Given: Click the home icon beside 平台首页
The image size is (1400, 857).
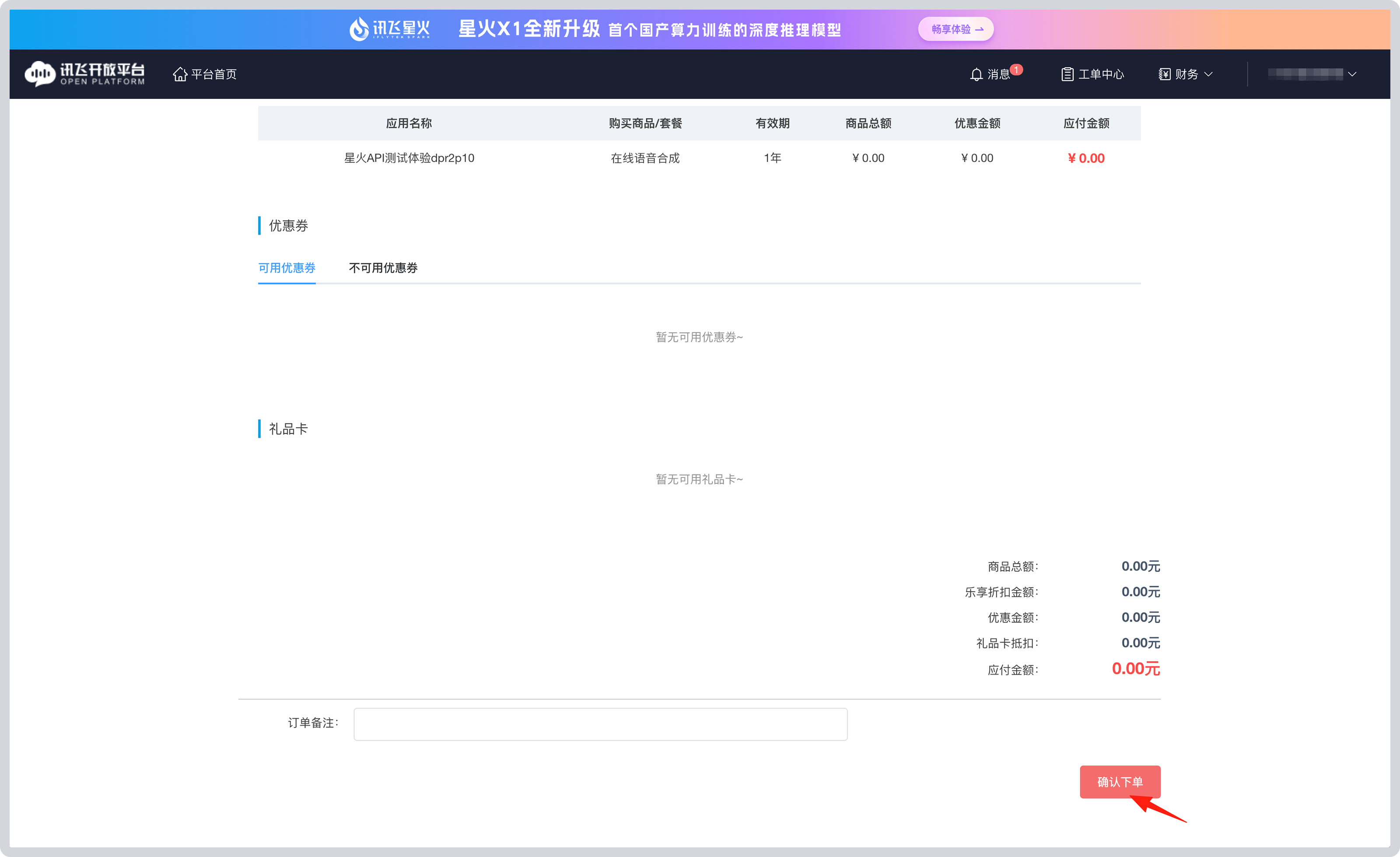Looking at the screenshot, I should 180,74.
